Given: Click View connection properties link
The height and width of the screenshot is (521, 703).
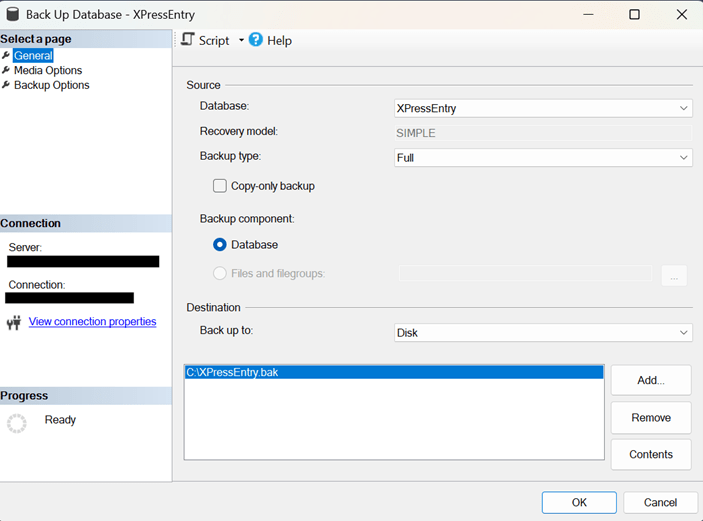Looking at the screenshot, I should (x=92, y=322).
